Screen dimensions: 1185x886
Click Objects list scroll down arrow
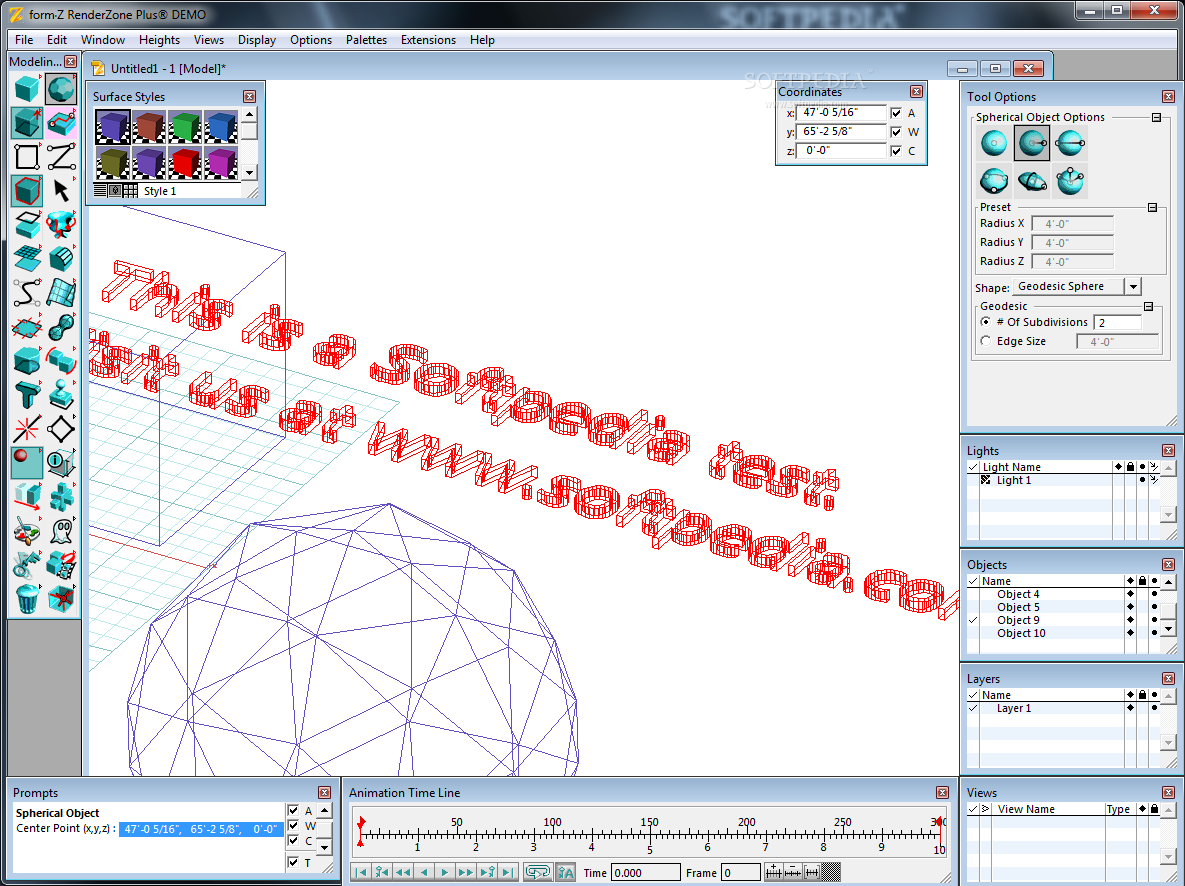point(1168,629)
